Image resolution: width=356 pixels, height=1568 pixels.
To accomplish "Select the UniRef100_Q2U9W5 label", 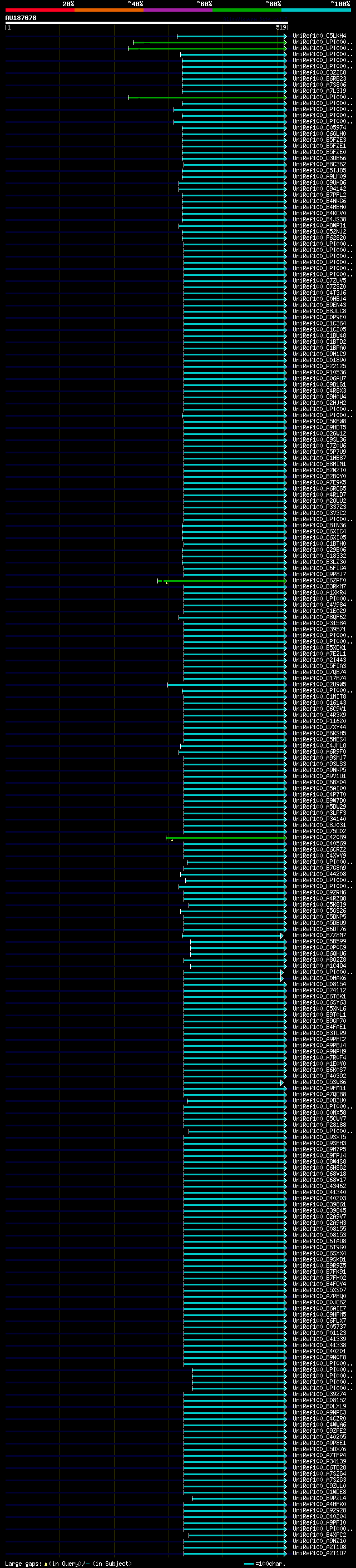I will 319,685.
